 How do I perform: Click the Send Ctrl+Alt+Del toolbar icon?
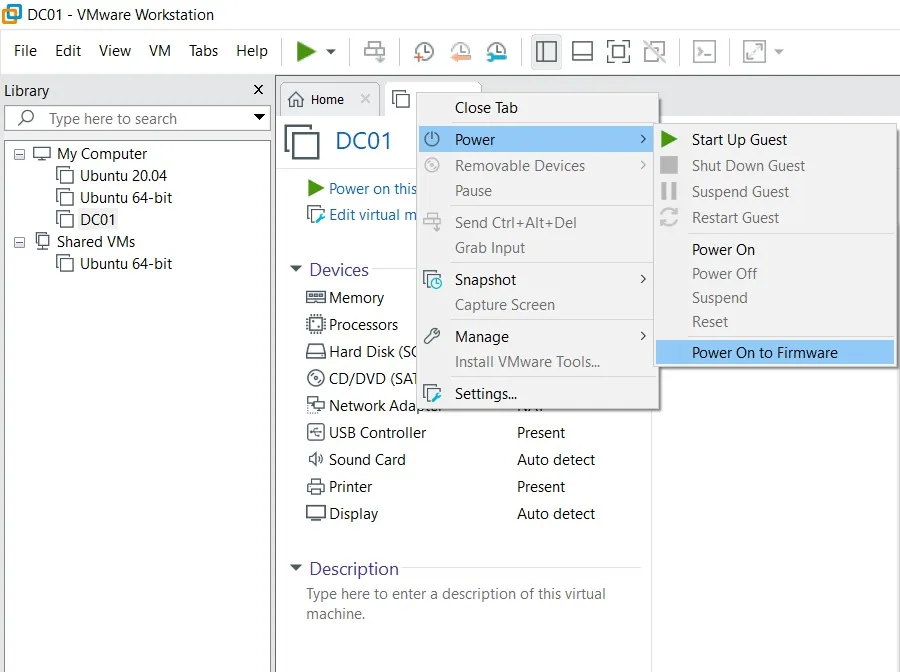pyautogui.click(x=375, y=52)
